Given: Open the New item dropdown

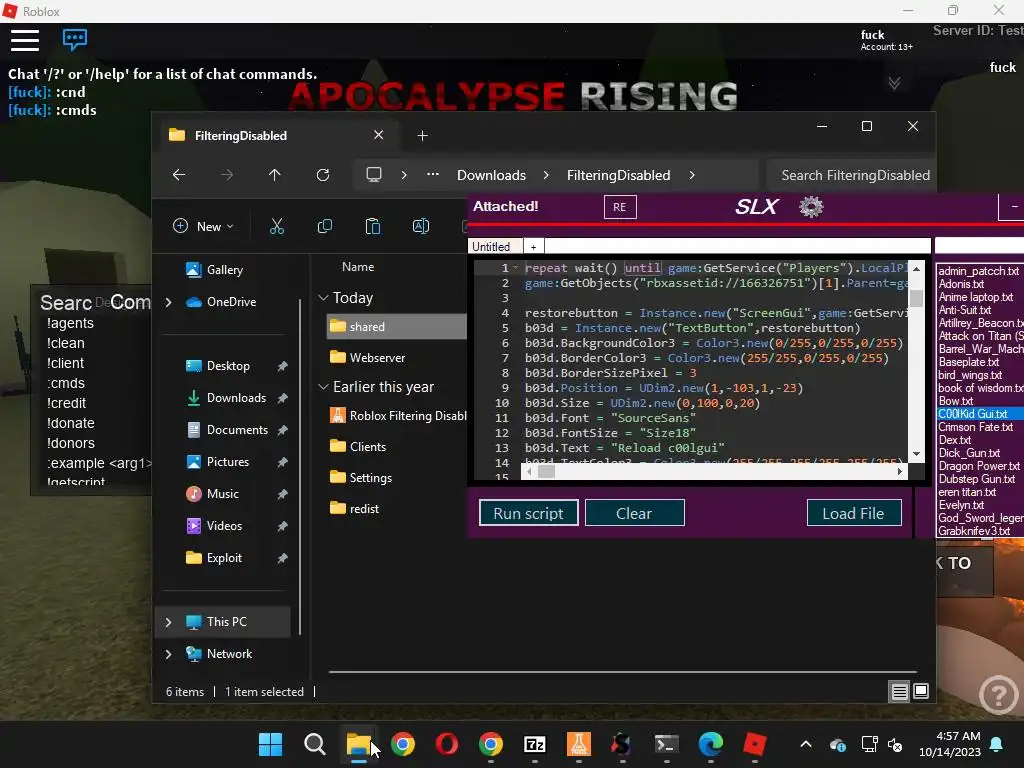Looking at the screenshot, I should pos(203,227).
